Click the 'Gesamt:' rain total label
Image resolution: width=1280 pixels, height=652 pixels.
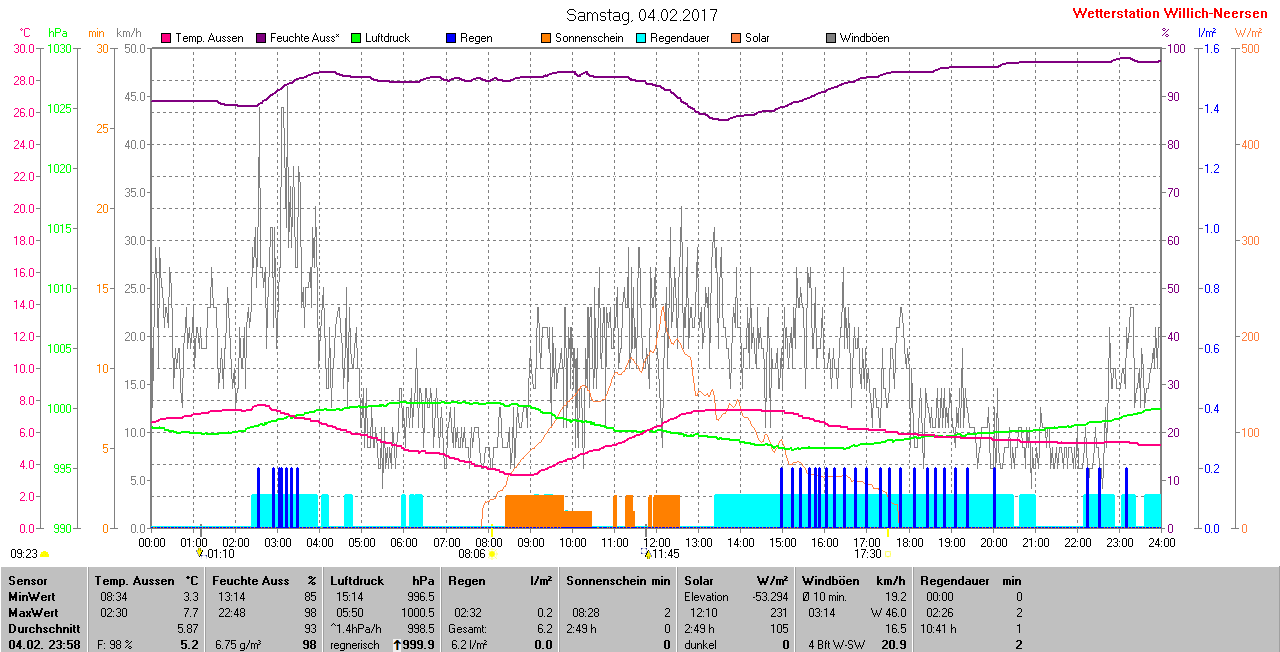click(469, 628)
